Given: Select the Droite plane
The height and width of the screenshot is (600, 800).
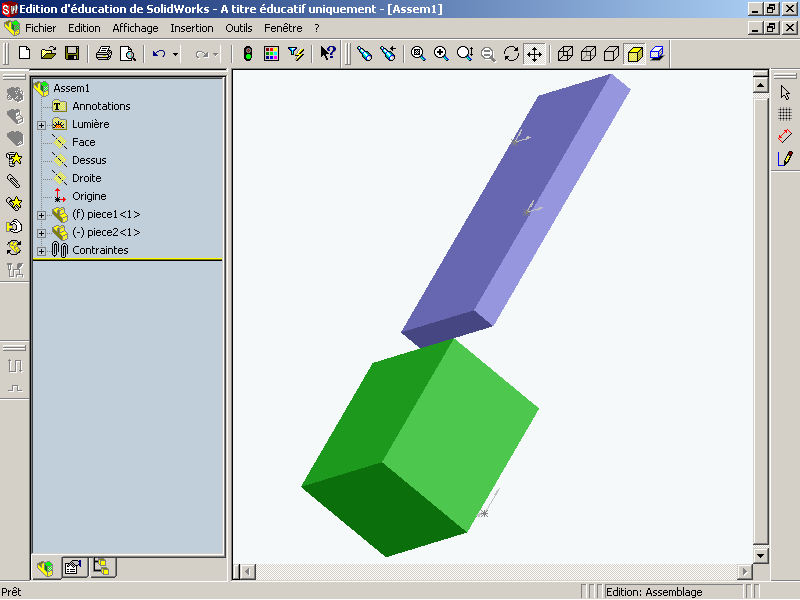Looking at the screenshot, I should point(87,178).
